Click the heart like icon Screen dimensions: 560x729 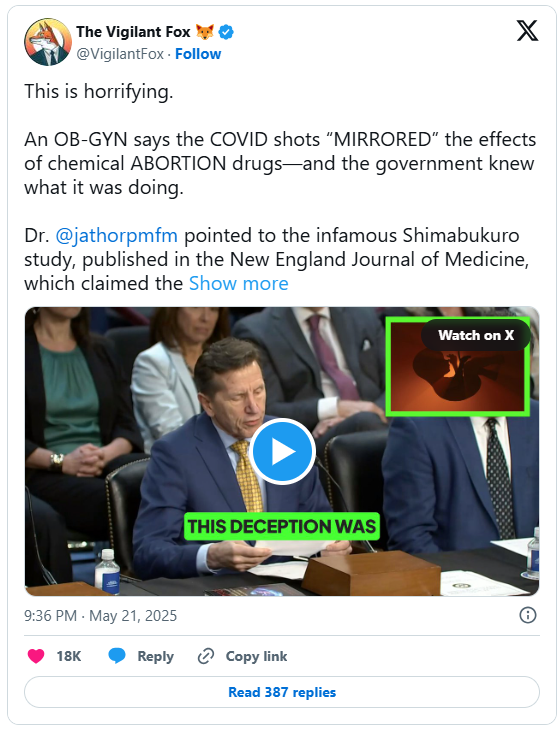click(x=36, y=656)
